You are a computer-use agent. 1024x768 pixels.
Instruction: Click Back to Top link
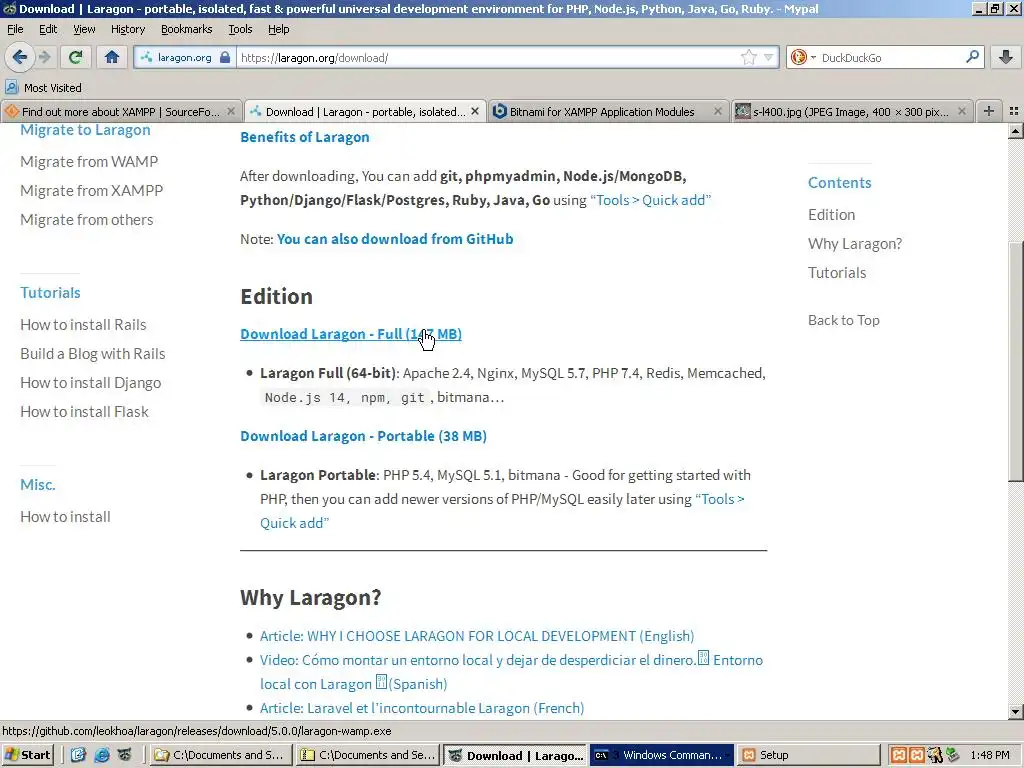click(x=844, y=320)
